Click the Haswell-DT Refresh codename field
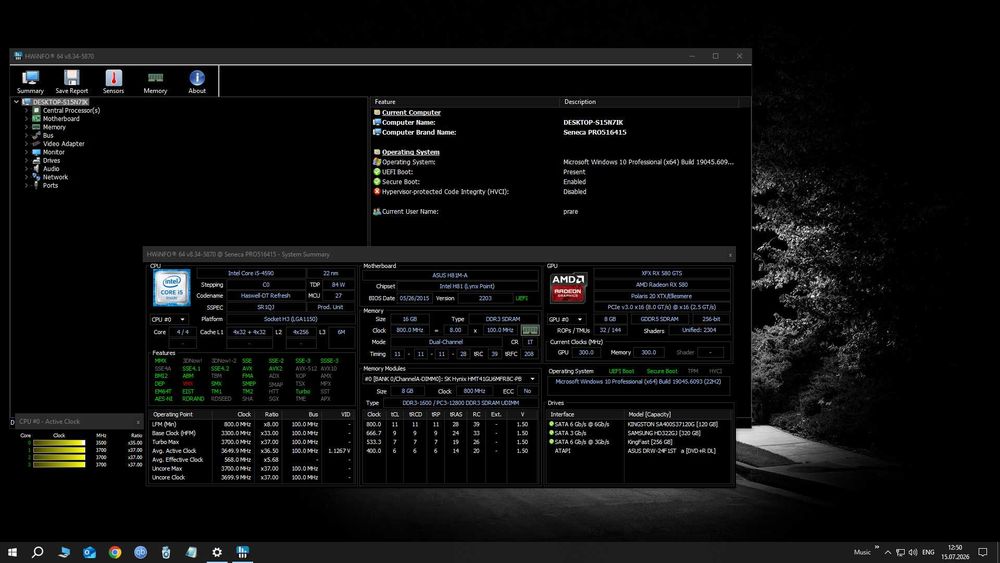Viewport: 1000px width, 563px height. [265, 296]
